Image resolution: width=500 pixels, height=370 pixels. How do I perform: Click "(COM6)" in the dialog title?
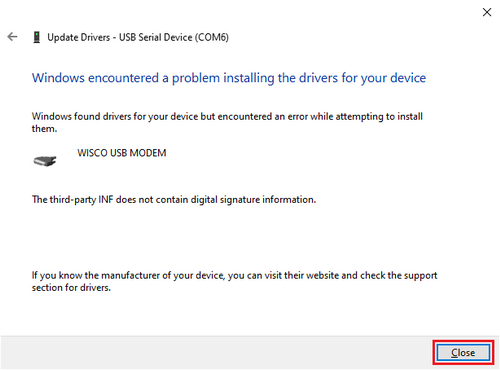(212, 37)
